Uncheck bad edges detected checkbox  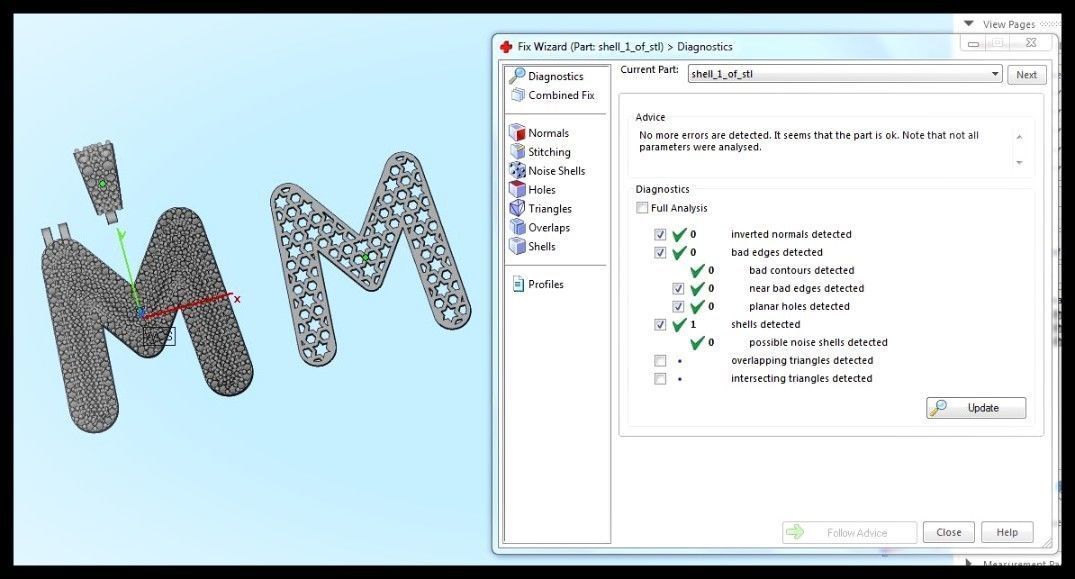(x=660, y=252)
